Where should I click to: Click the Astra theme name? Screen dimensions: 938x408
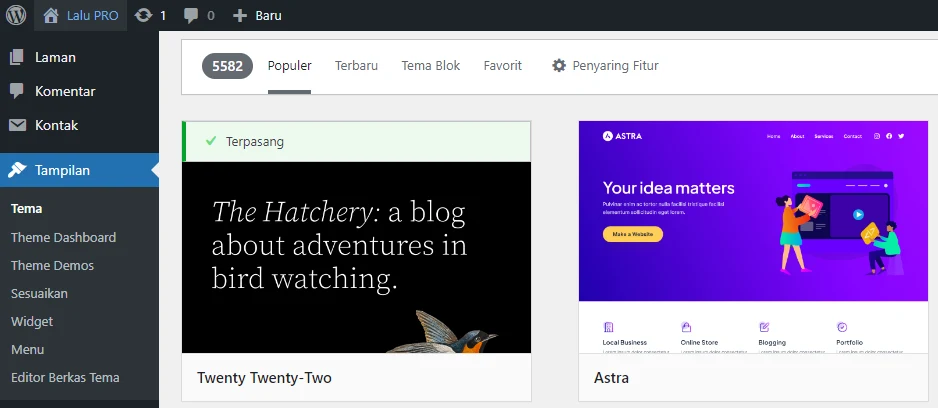point(611,378)
